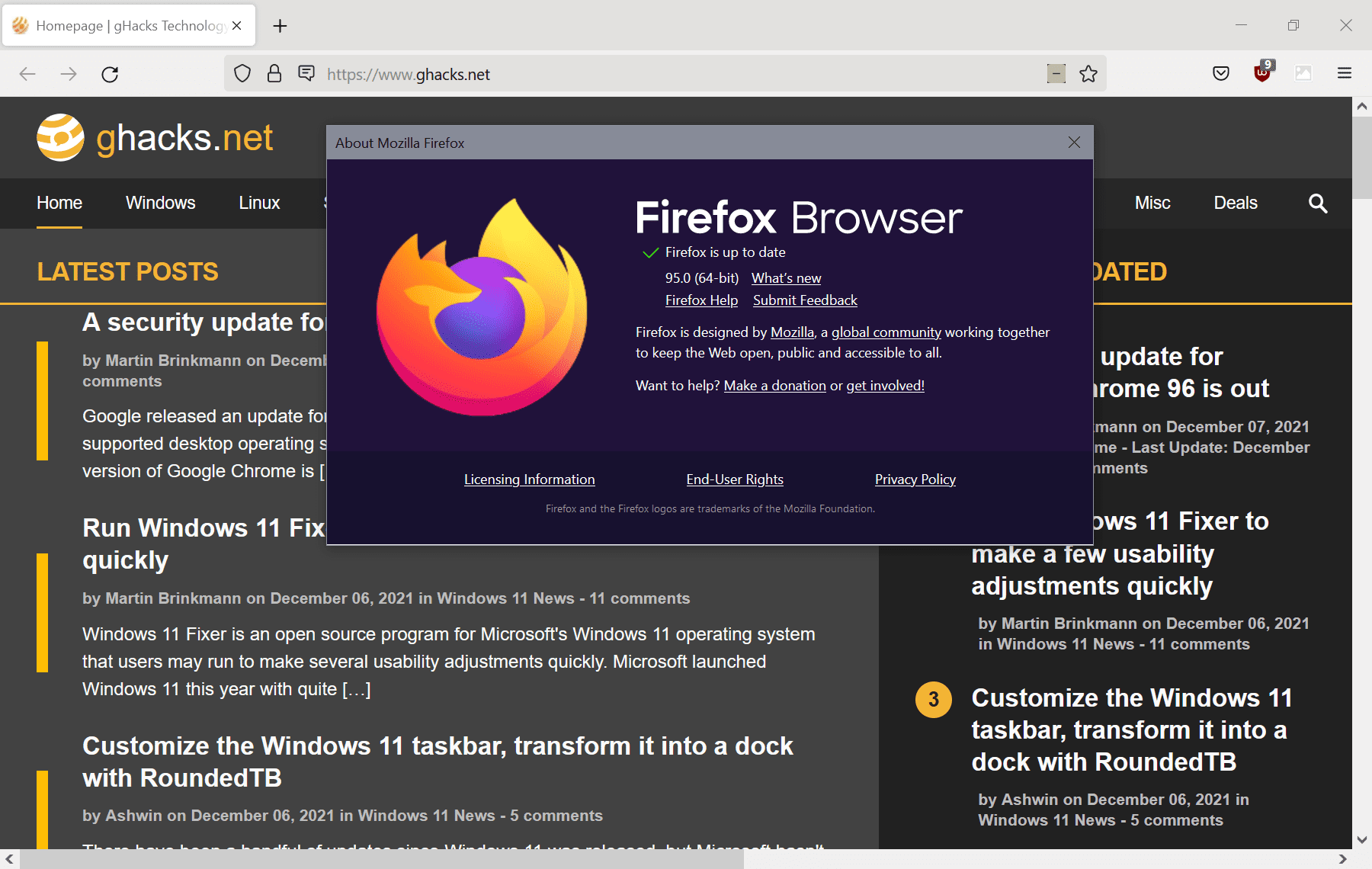
Task: Click the horizontal scrollbar thumb
Action: point(381,859)
